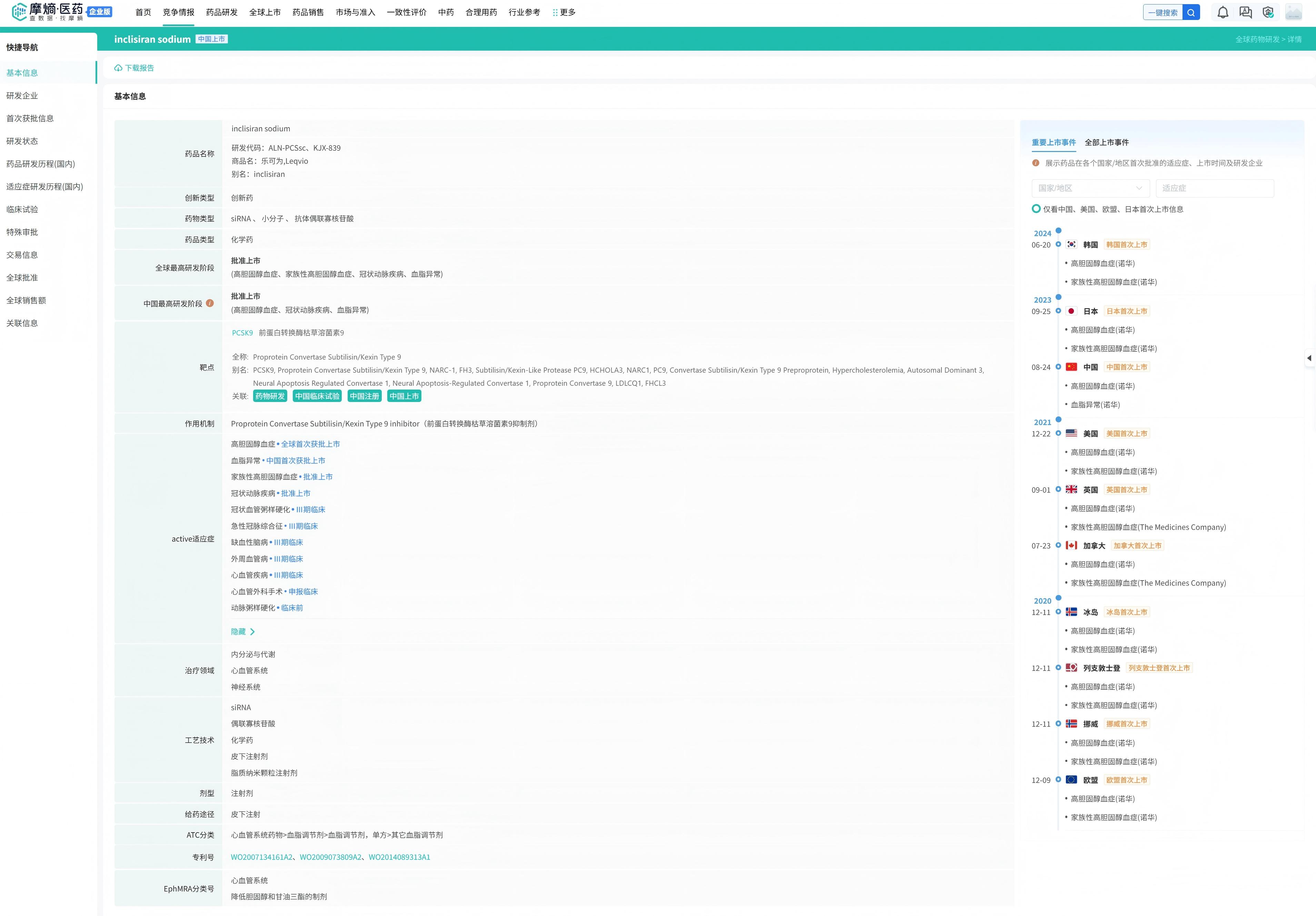Collapse indications with the 隐藏 chevron
1316x916 pixels.
coord(252,632)
